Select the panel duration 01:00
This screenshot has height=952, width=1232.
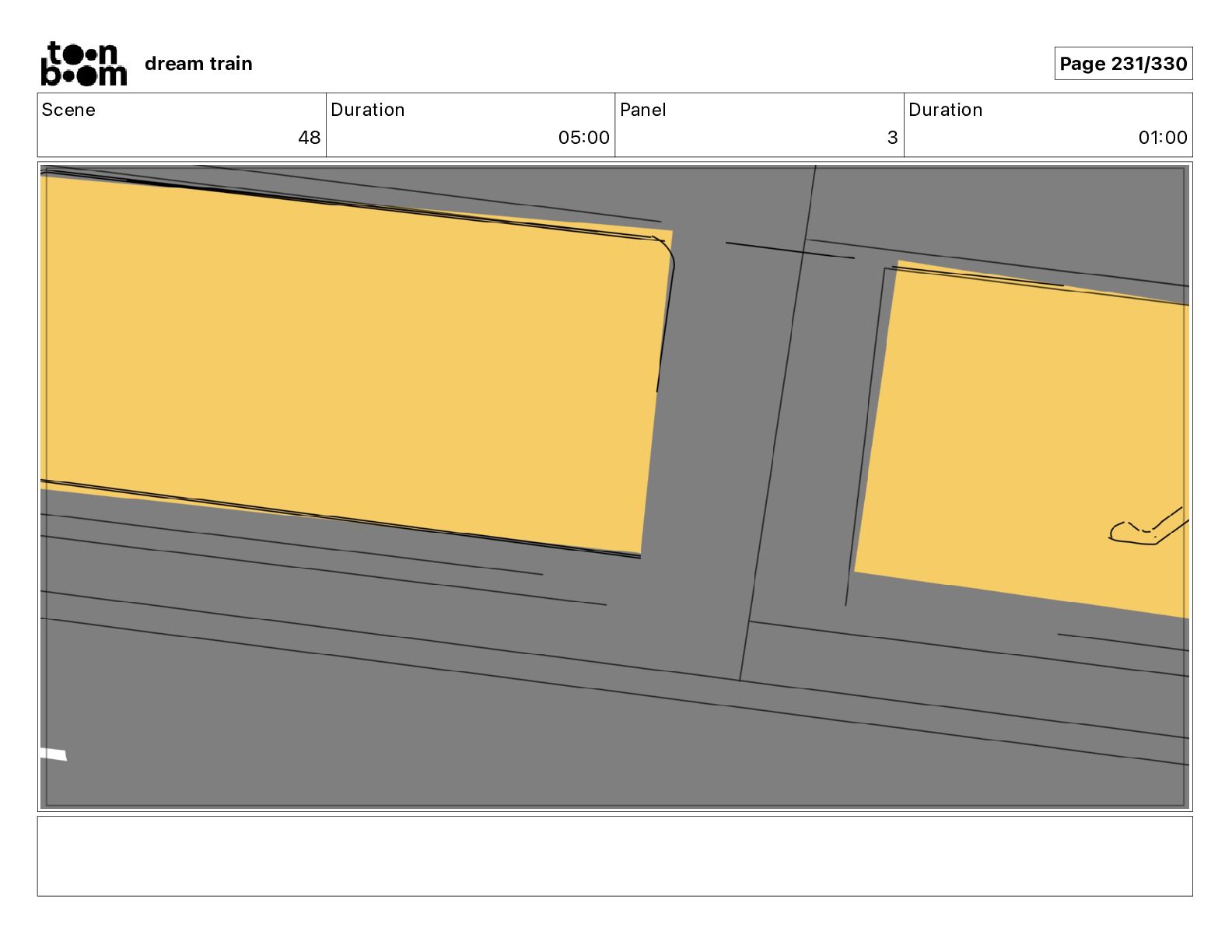tap(1163, 138)
